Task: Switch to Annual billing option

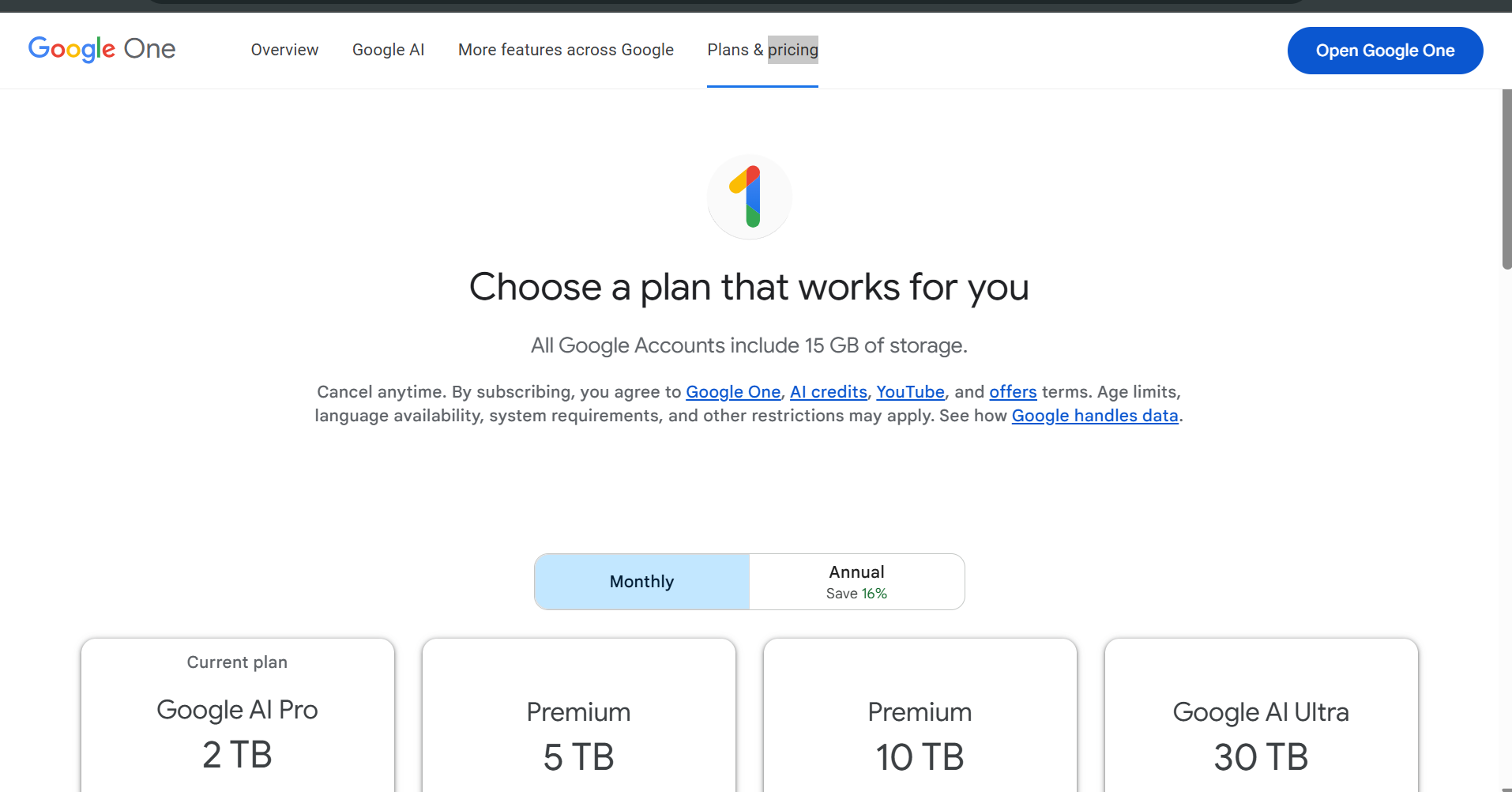Action: [856, 582]
